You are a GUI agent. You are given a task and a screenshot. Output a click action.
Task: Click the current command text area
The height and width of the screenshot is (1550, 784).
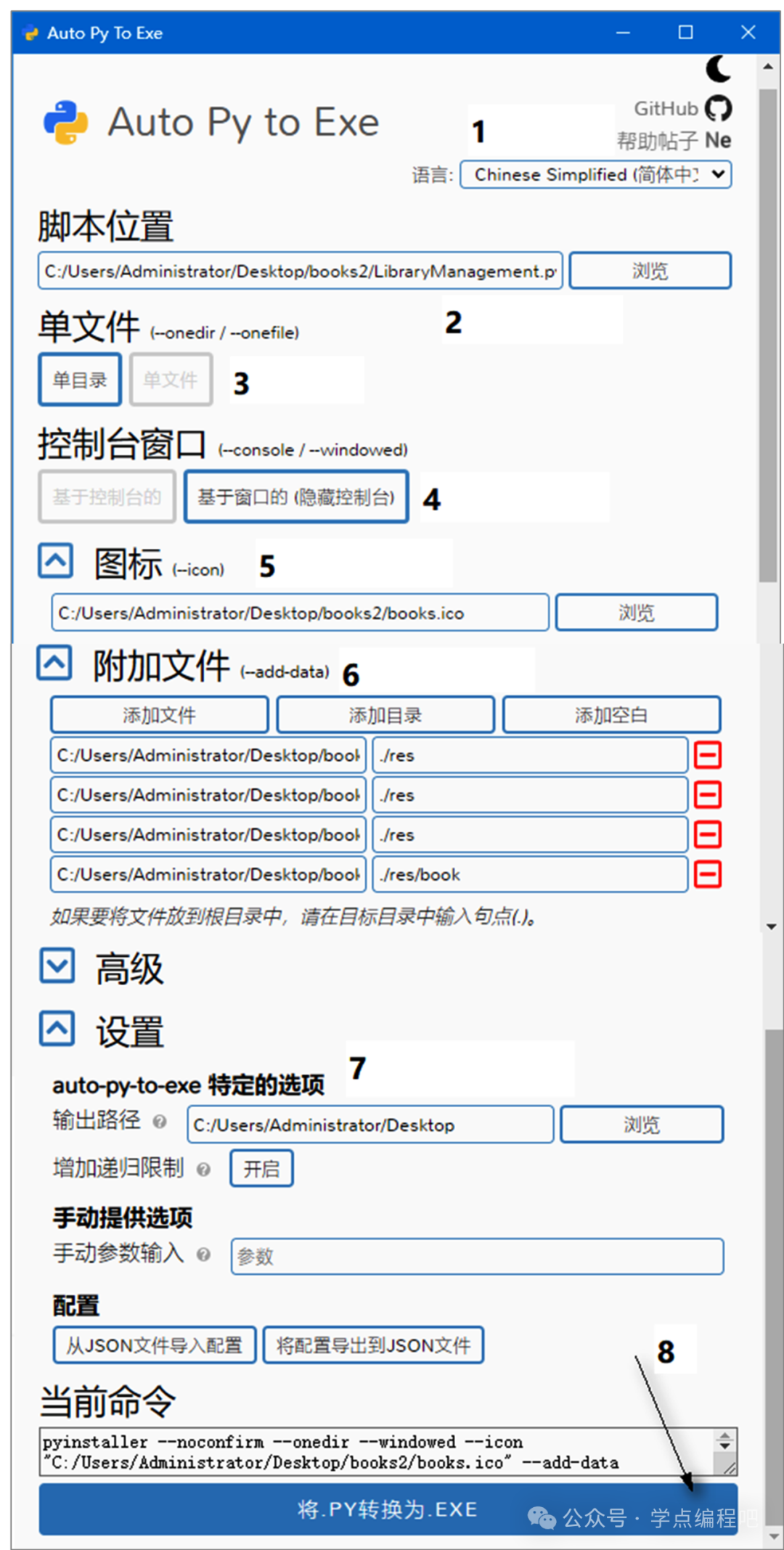point(375,1452)
